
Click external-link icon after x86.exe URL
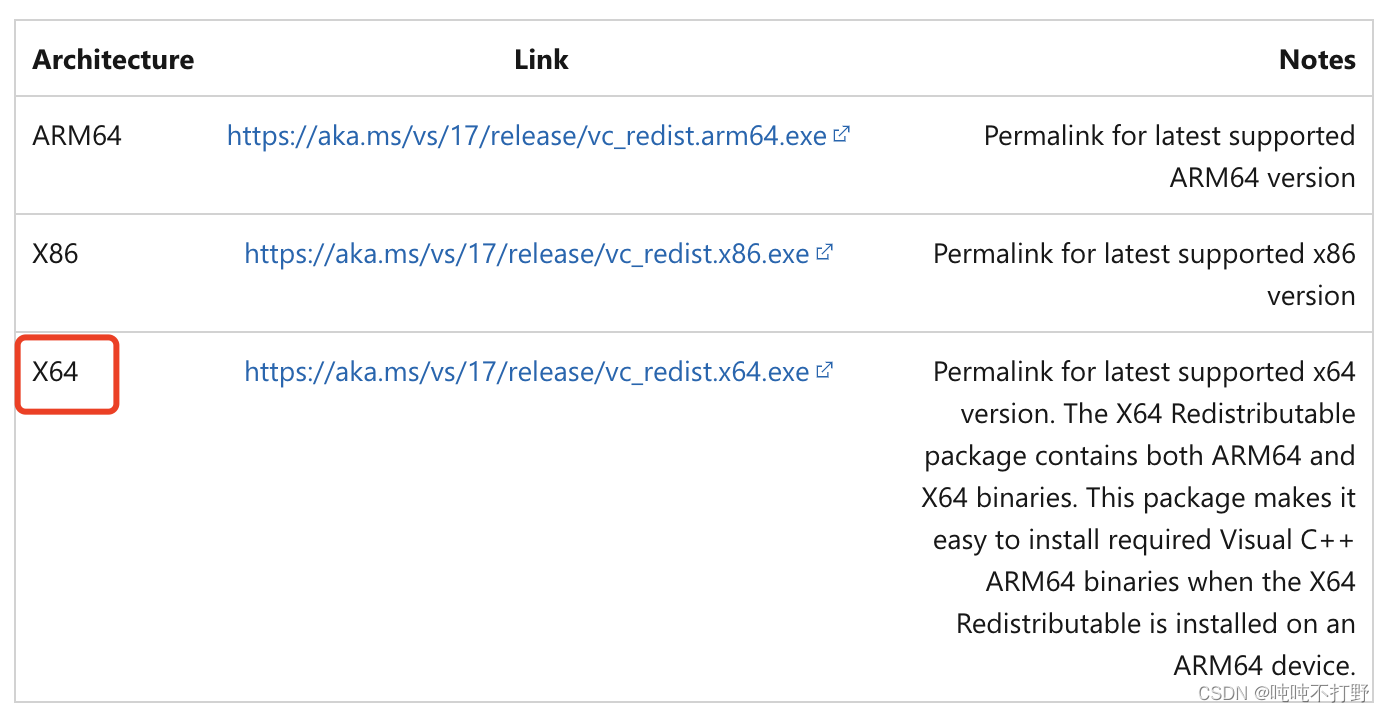point(824,252)
